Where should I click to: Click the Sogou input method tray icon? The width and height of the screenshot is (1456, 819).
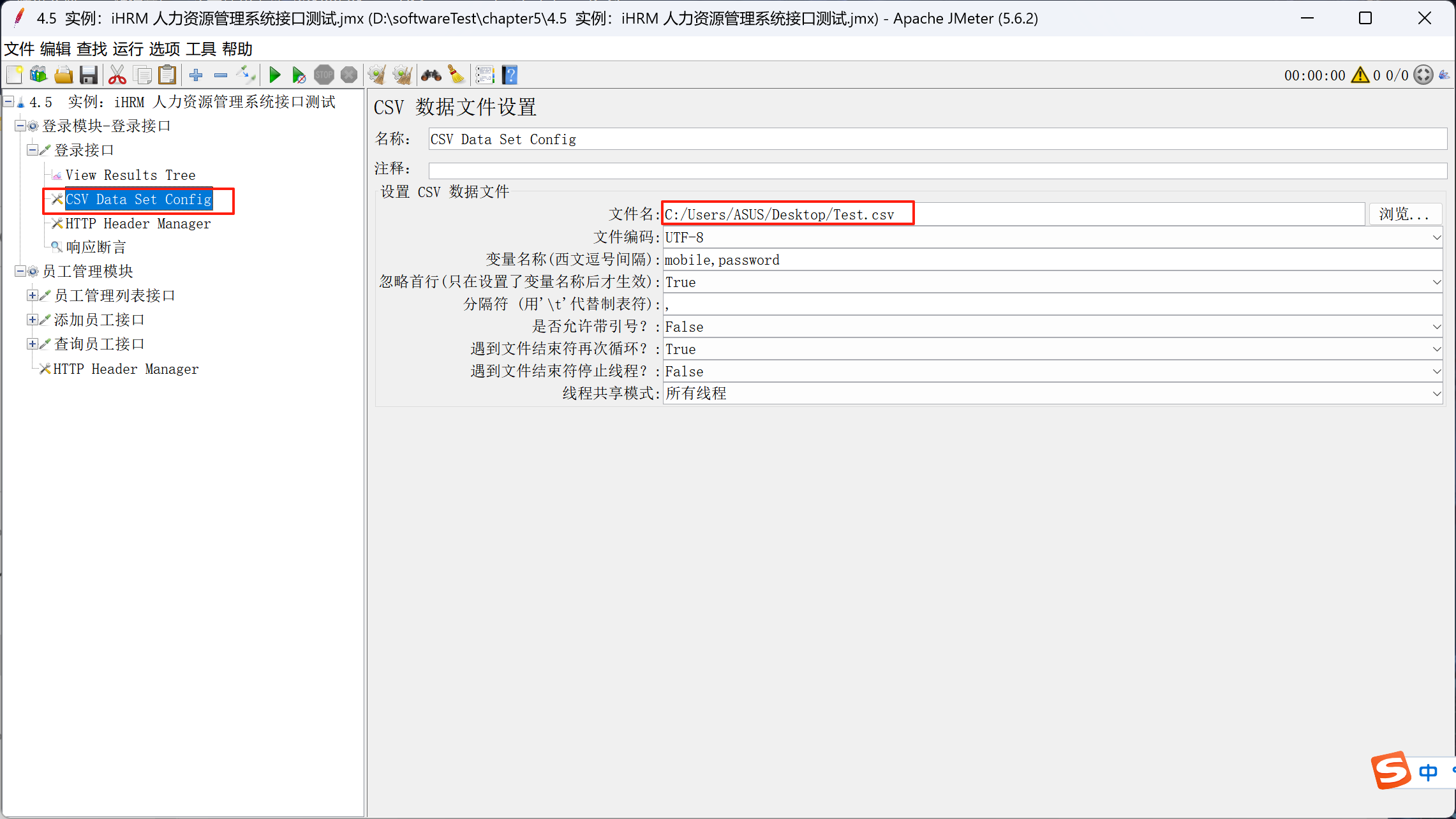(1392, 771)
